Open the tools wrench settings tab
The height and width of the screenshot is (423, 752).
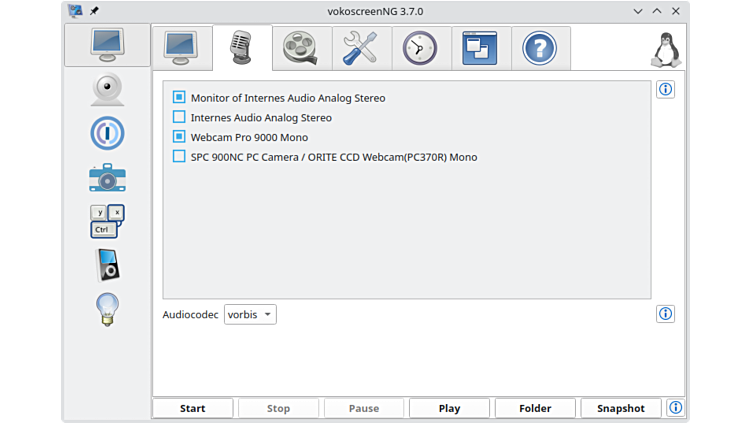pyautogui.click(x=361, y=48)
